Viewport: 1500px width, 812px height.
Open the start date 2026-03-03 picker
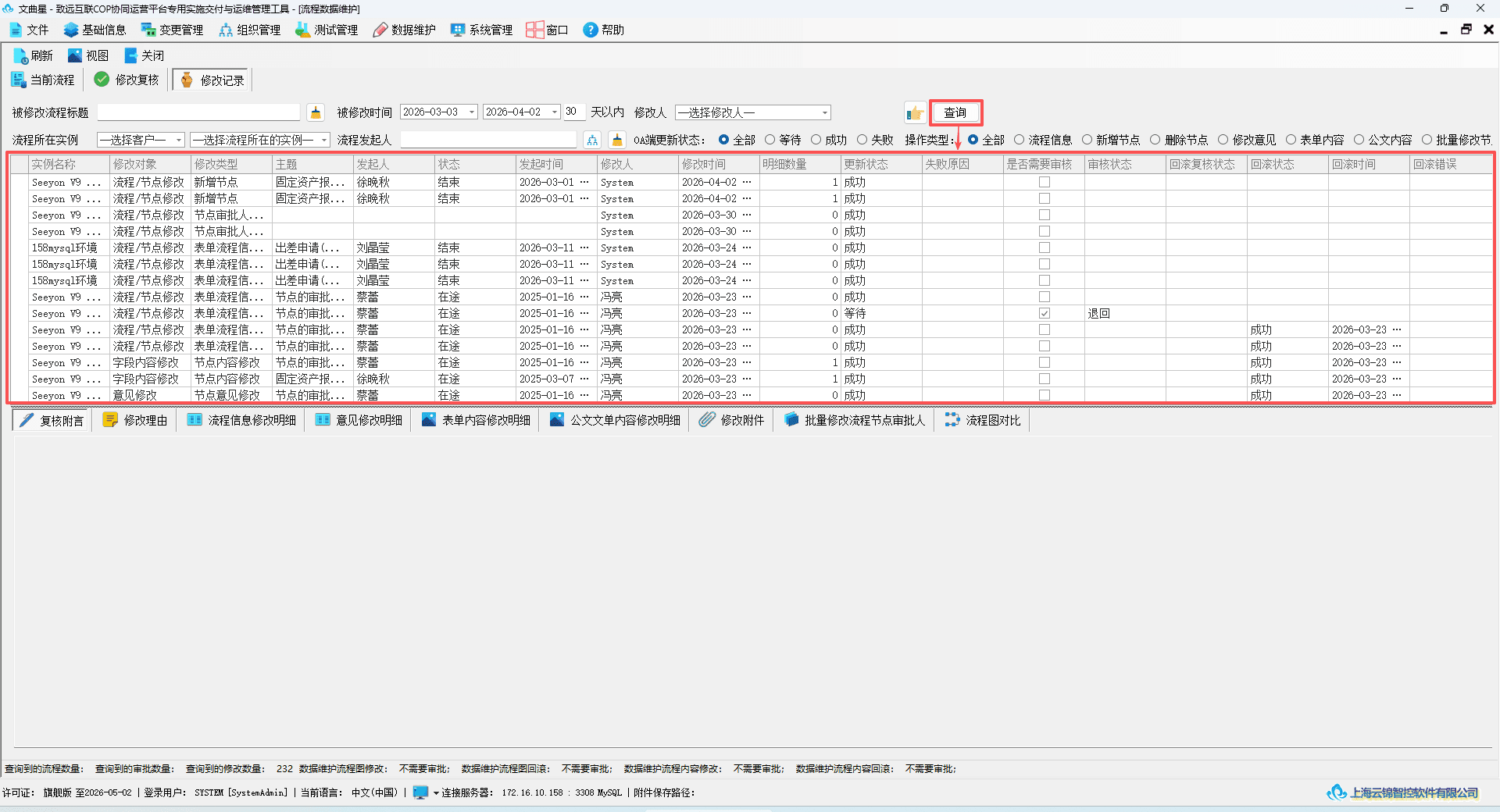coord(472,112)
